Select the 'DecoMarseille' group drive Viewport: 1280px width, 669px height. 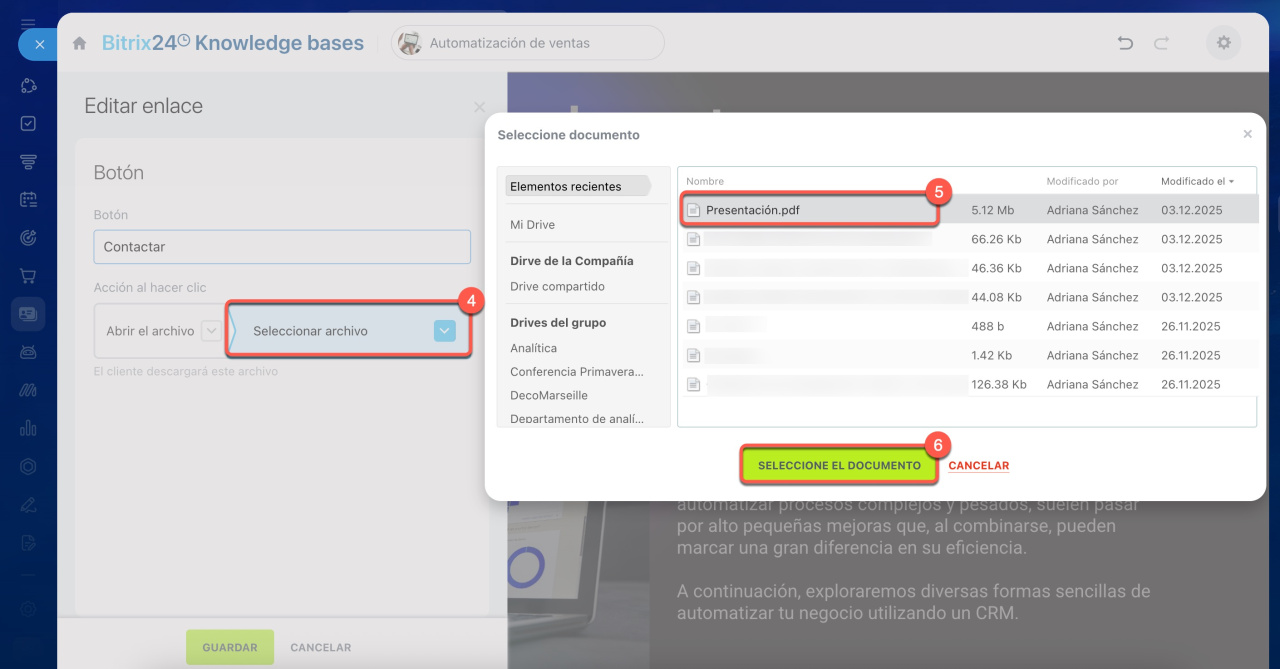tap(549, 395)
